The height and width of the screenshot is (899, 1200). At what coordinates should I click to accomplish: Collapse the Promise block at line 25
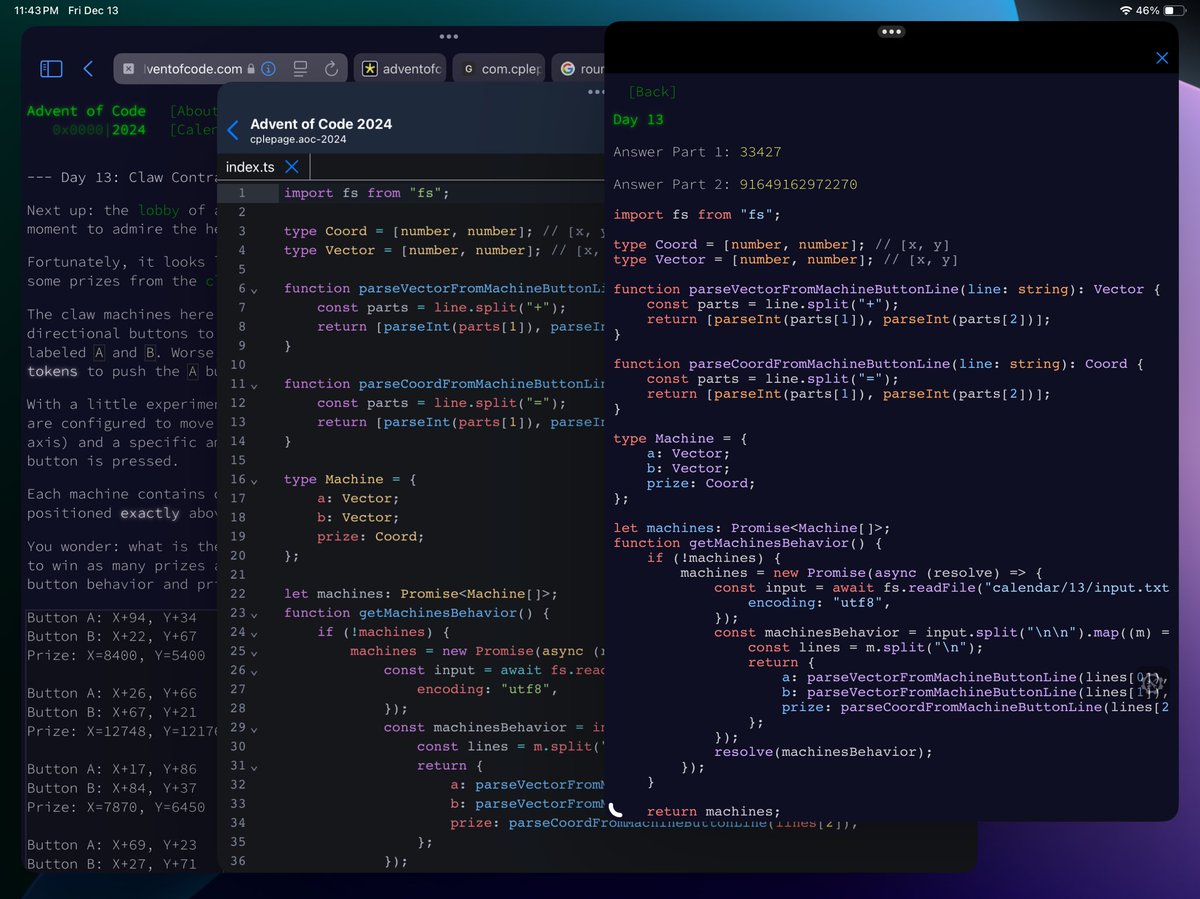pyautogui.click(x=254, y=652)
